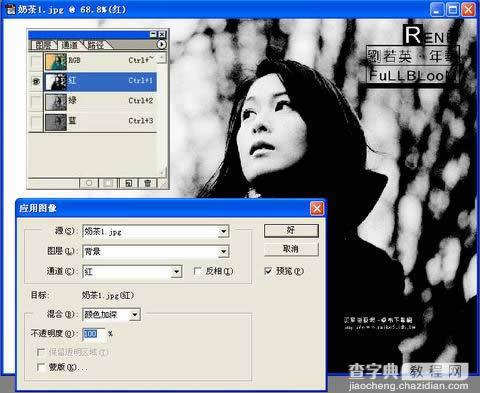
Task: Load channel as selection icon in Channels panel
Action: (89, 183)
